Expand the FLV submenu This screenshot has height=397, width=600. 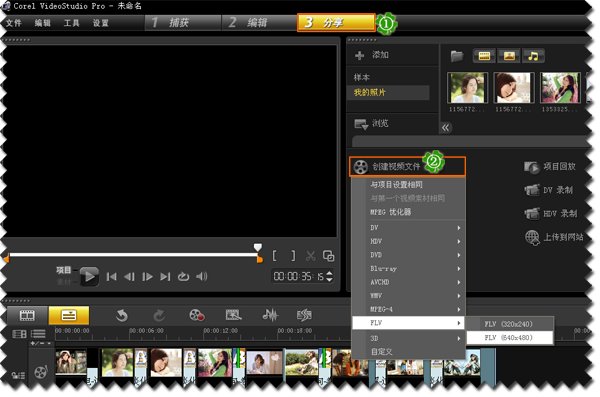click(x=408, y=323)
